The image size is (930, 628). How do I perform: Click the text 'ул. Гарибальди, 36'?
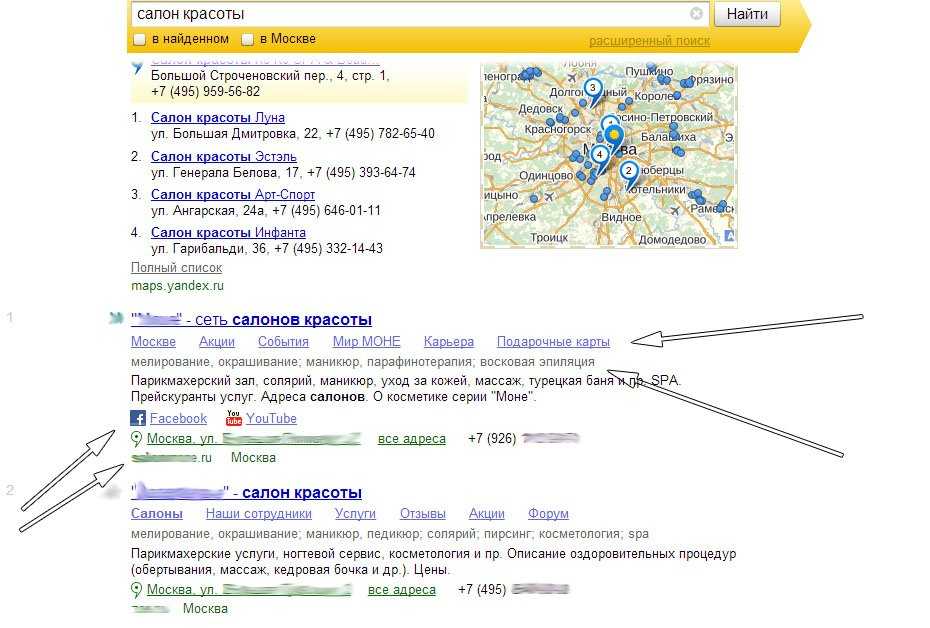[x=209, y=248]
